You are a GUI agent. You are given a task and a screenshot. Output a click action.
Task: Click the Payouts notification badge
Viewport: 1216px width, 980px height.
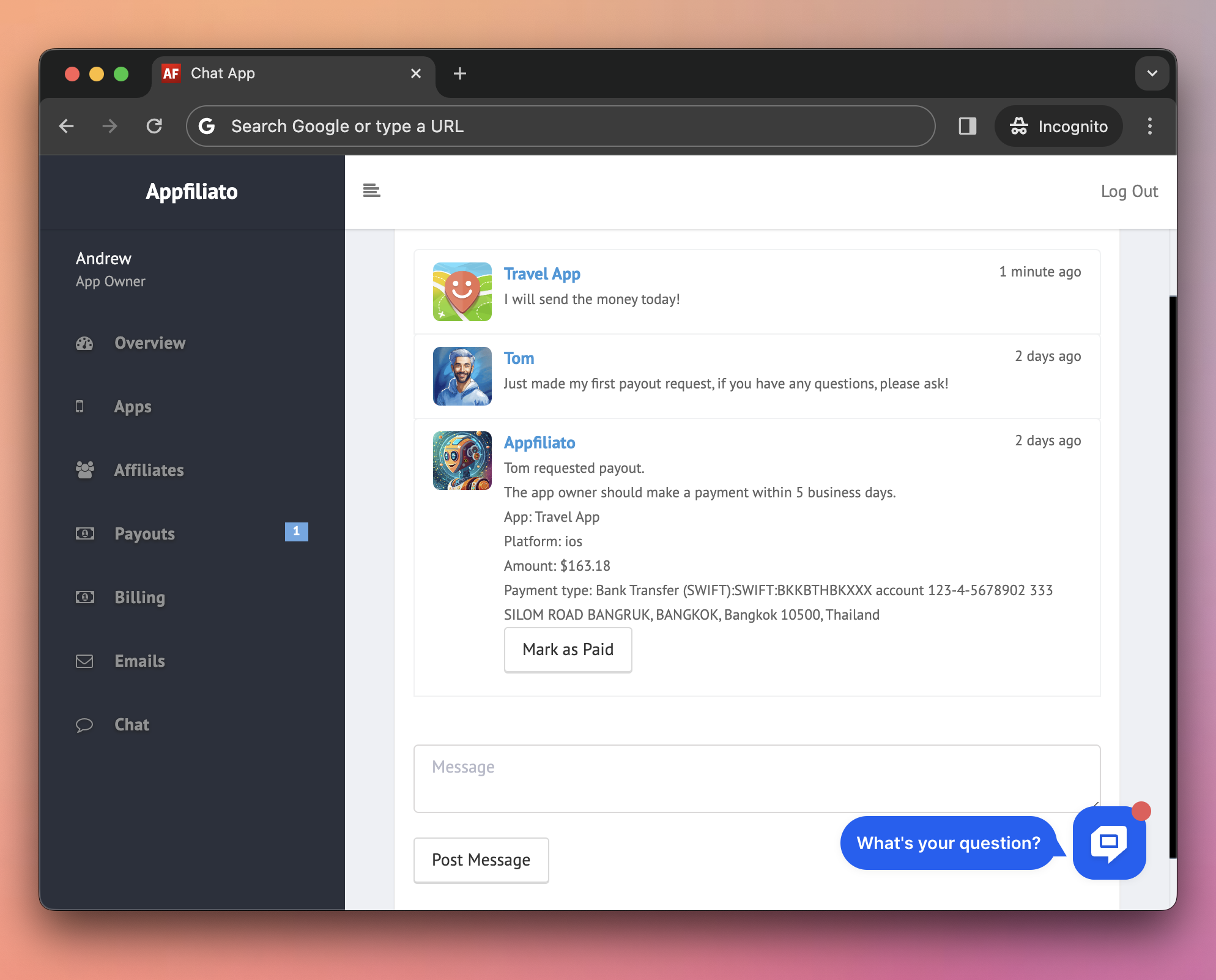click(296, 532)
